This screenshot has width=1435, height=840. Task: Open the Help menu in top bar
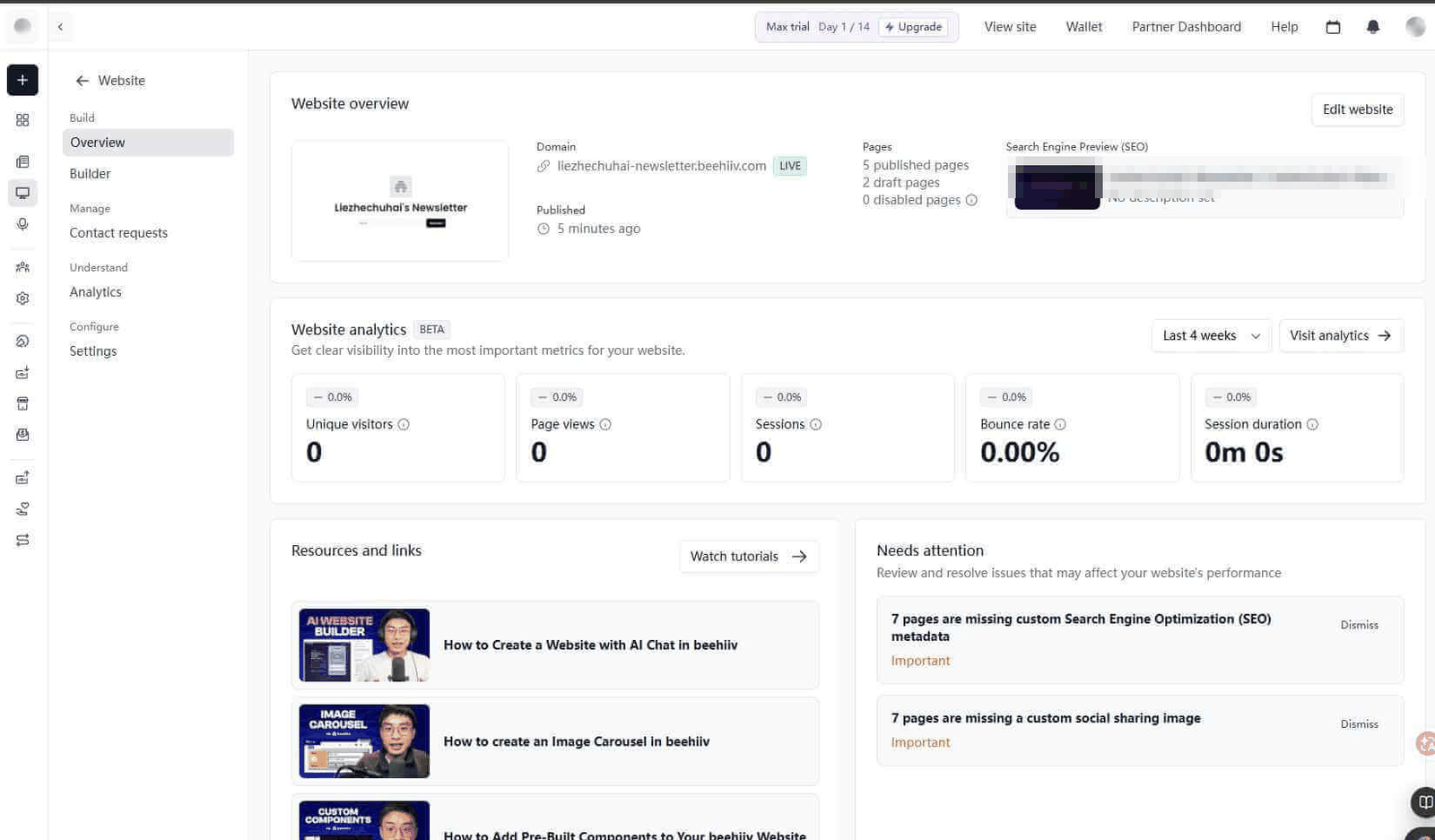1284,27
